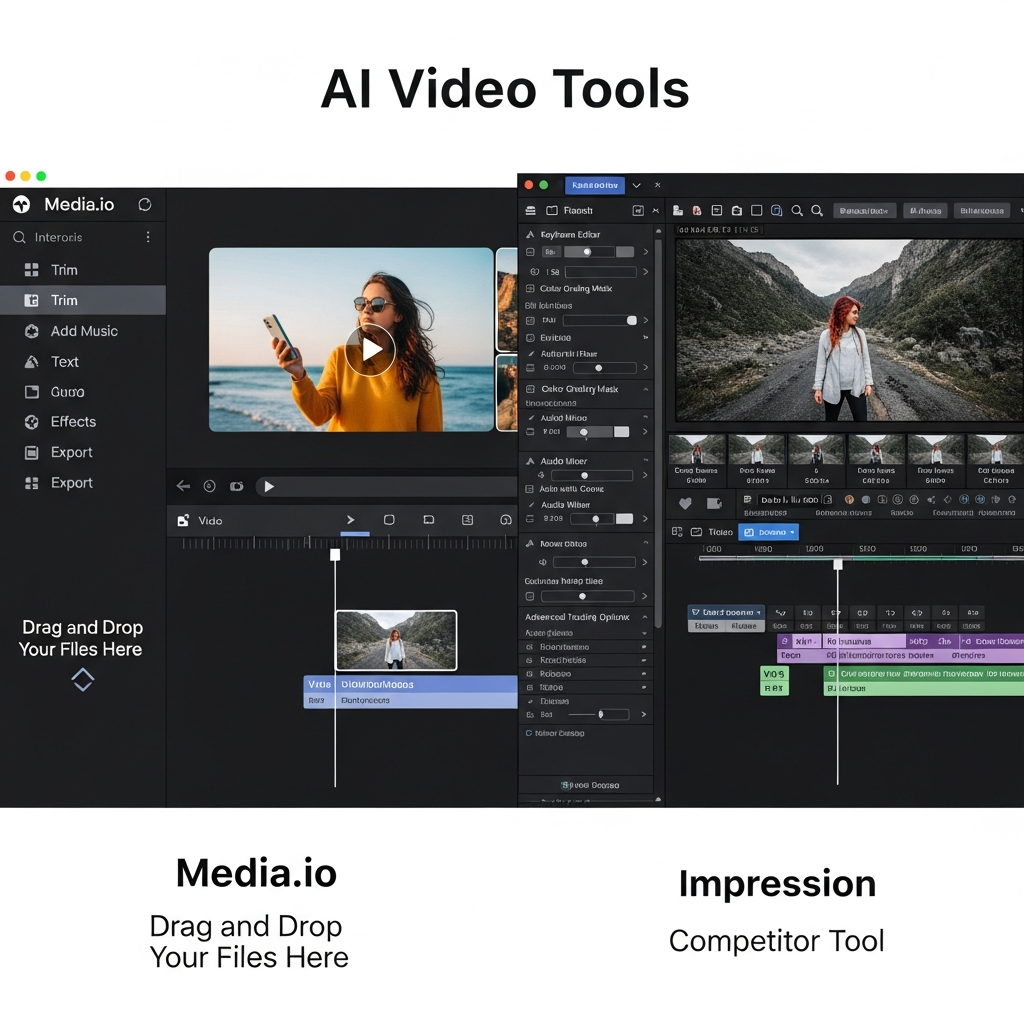The height and width of the screenshot is (1024, 1024).
Task: Click the play button in Media.io playback bar
Action: coord(268,486)
